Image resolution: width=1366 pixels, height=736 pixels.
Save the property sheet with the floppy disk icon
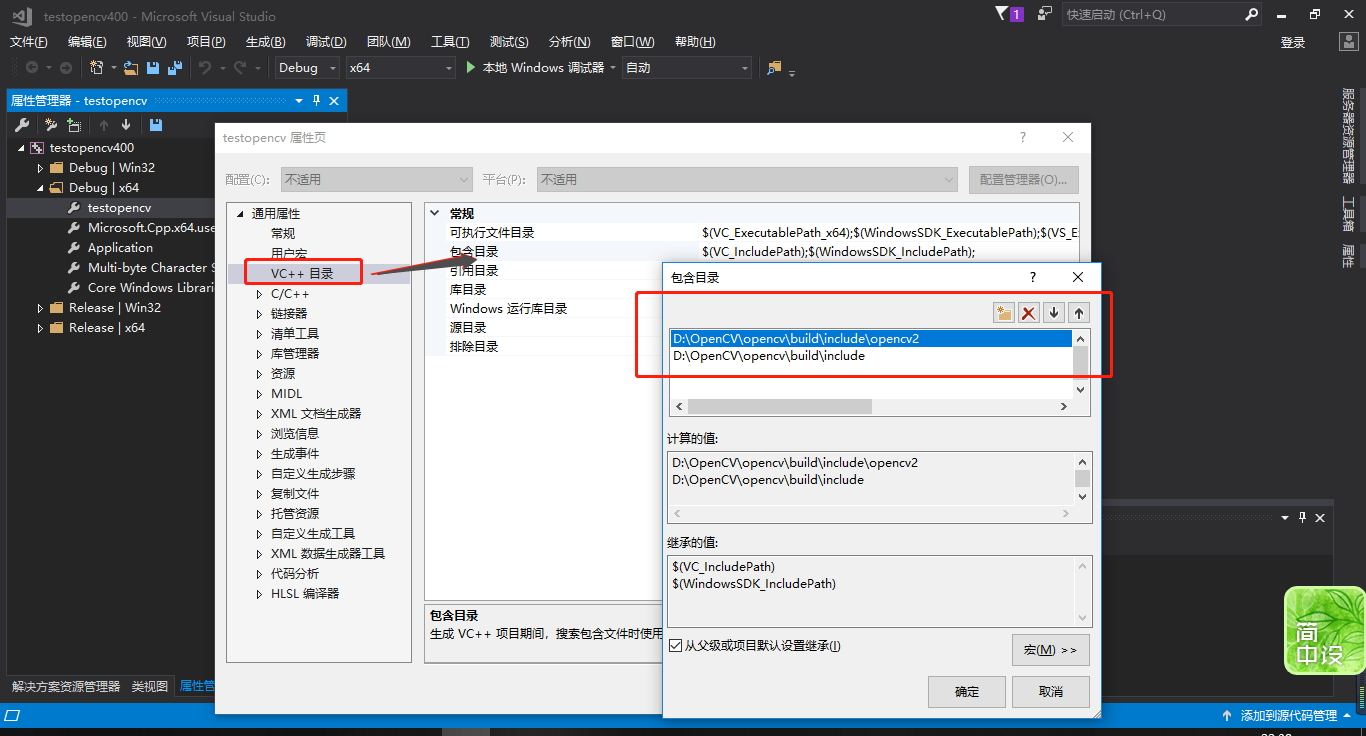156,124
